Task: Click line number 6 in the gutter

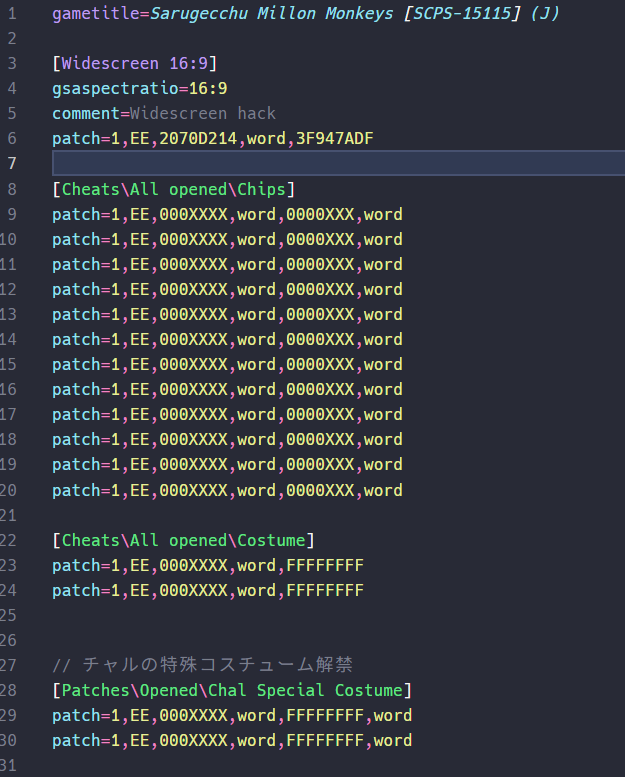Action: pos(12,139)
